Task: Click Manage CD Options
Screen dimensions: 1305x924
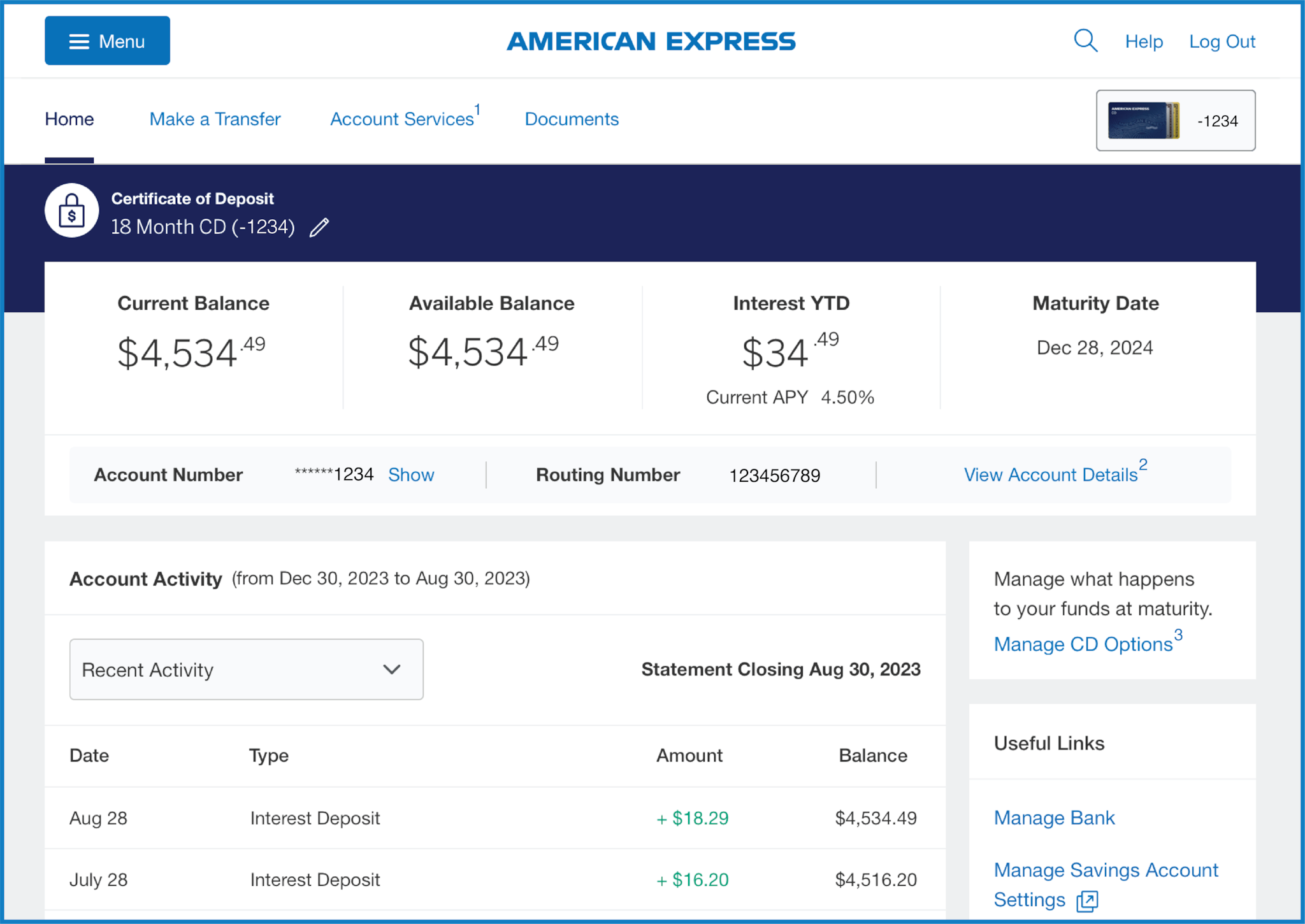Action: pos(1083,644)
